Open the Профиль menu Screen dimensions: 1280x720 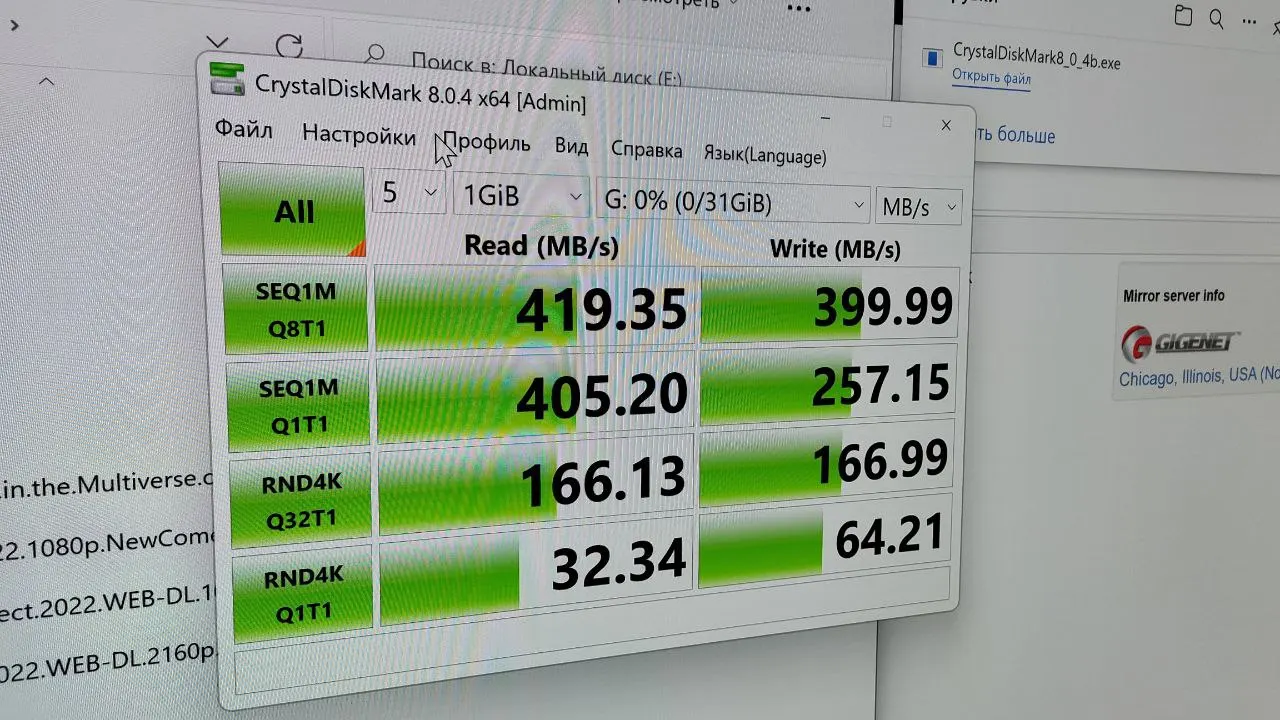click(x=487, y=142)
